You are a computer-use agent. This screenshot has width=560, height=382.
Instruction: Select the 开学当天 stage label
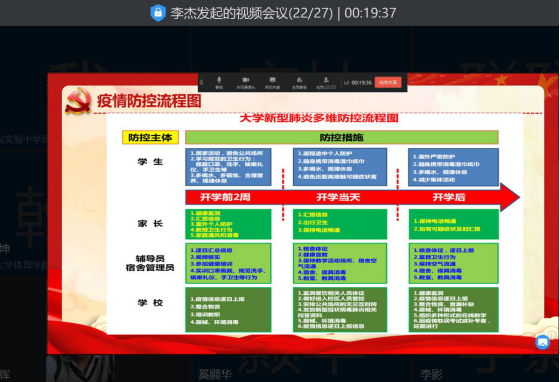338,197
